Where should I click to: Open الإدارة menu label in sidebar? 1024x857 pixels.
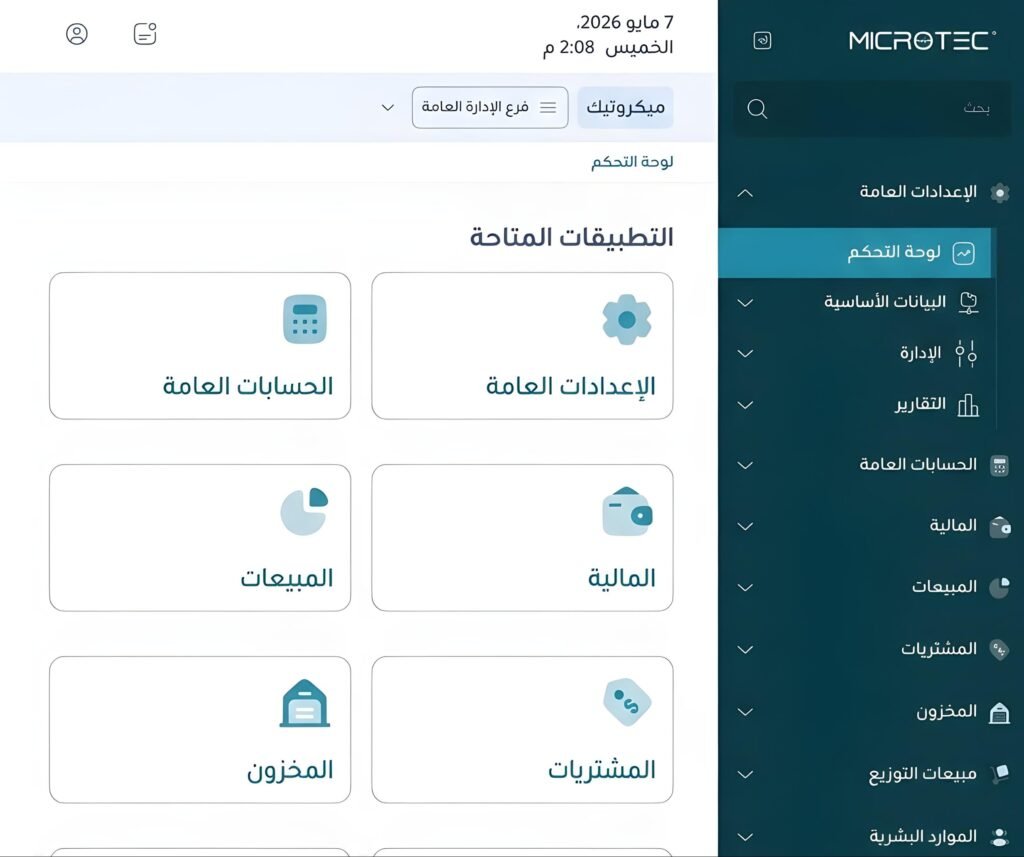(x=921, y=353)
